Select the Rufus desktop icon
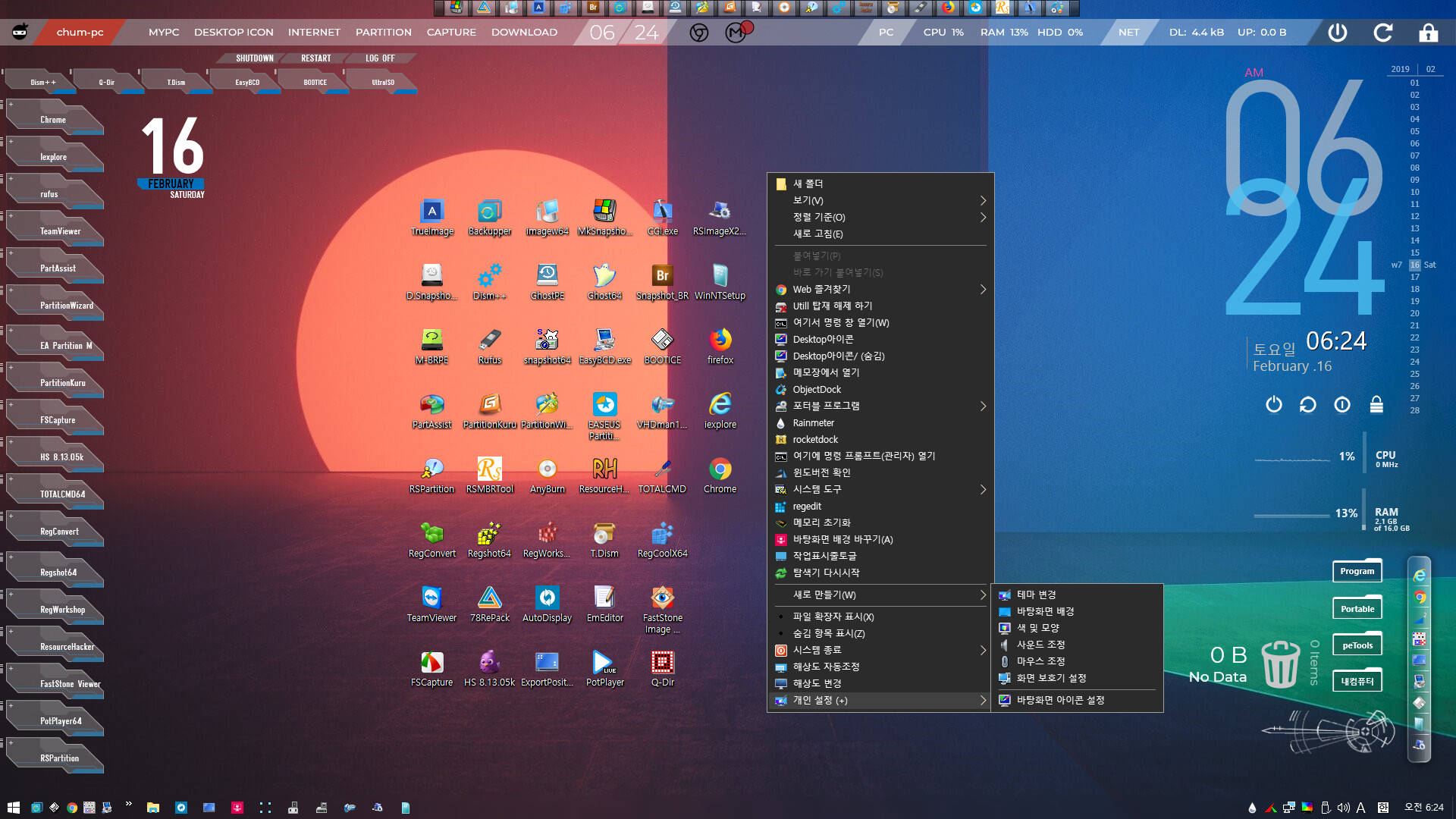Image resolution: width=1456 pixels, height=819 pixels. (489, 347)
